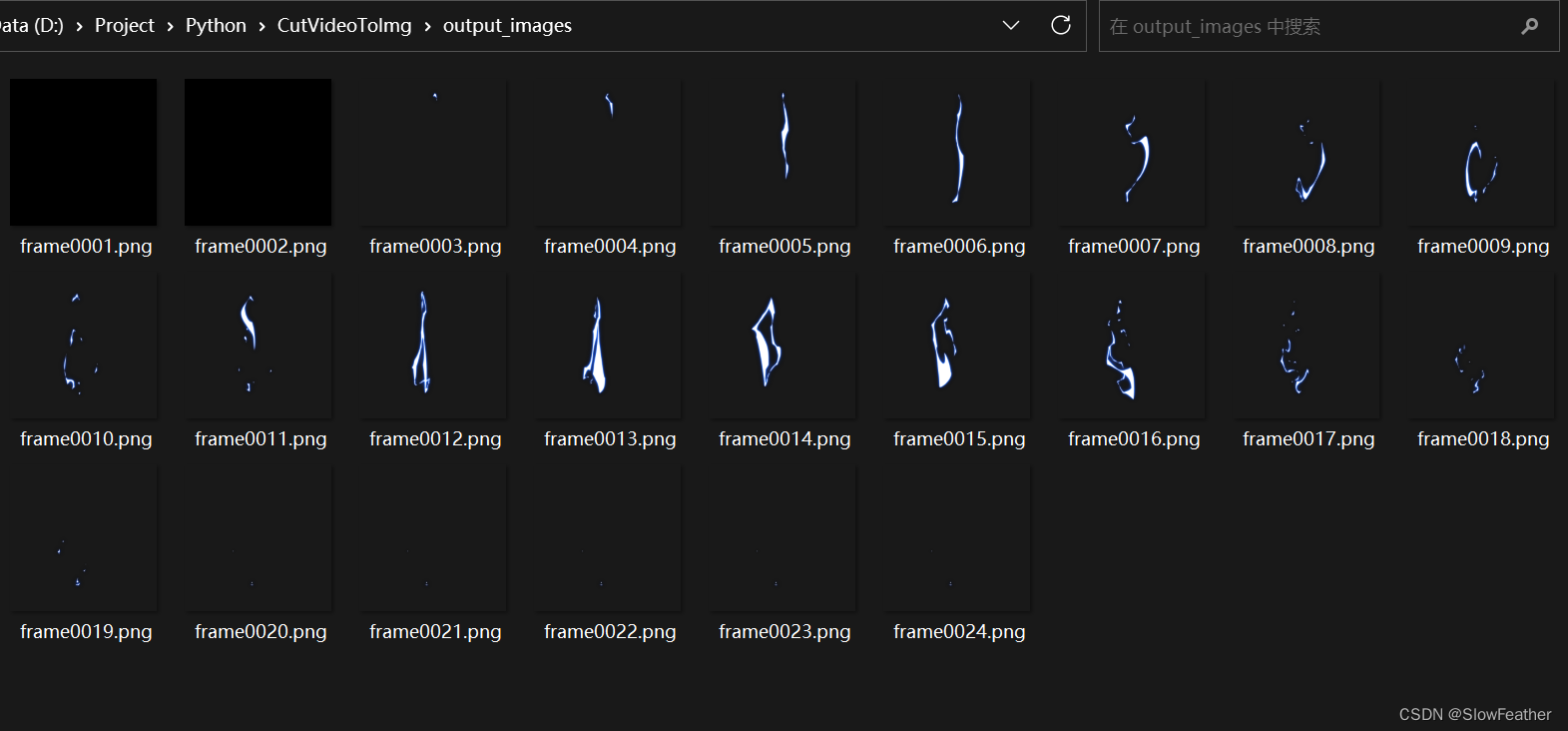Select the frame0001.png thumbnail
The height and width of the screenshot is (731, 1568).
click(x=83, y=152)
